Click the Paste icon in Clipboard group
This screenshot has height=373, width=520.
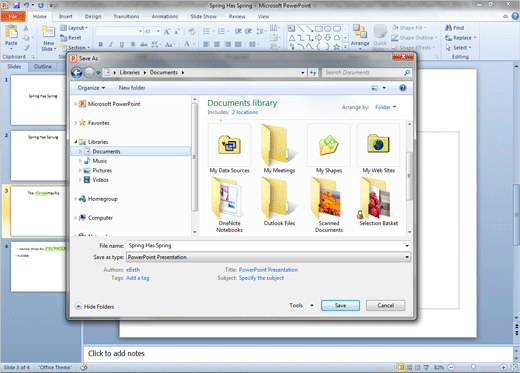pyautogui.click(x=11, y=32)
